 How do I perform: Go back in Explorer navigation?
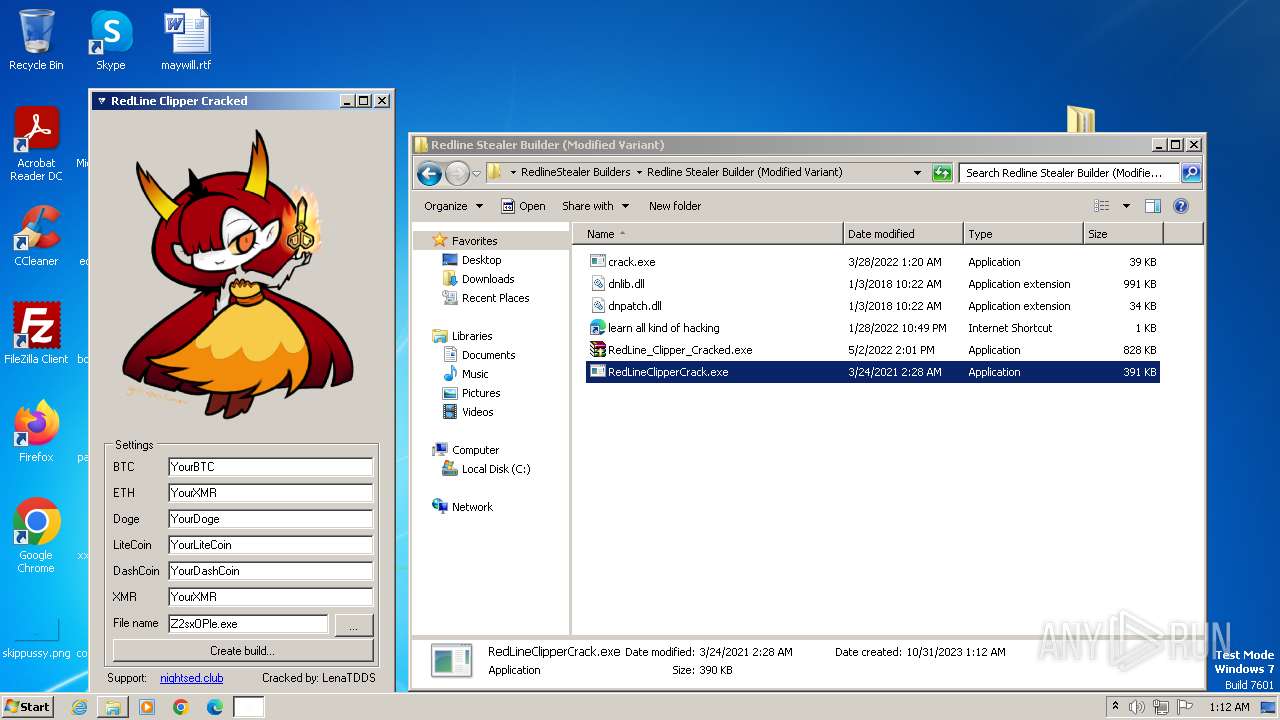429,173
